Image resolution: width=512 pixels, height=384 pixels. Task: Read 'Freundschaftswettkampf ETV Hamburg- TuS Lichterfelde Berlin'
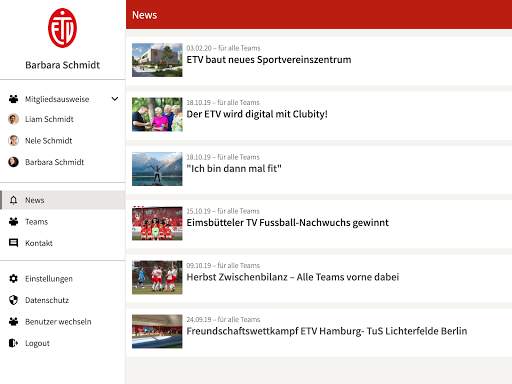point(327,331)
